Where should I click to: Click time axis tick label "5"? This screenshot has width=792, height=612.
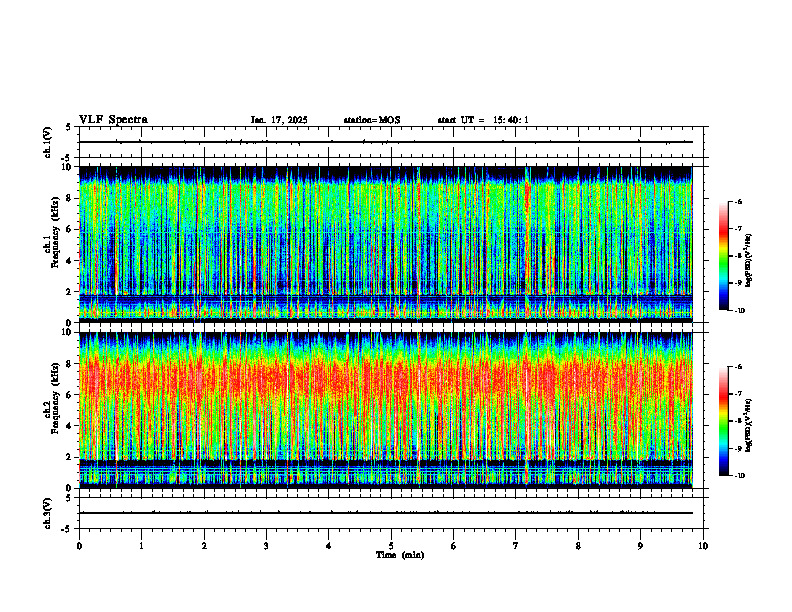pos(391,546)
